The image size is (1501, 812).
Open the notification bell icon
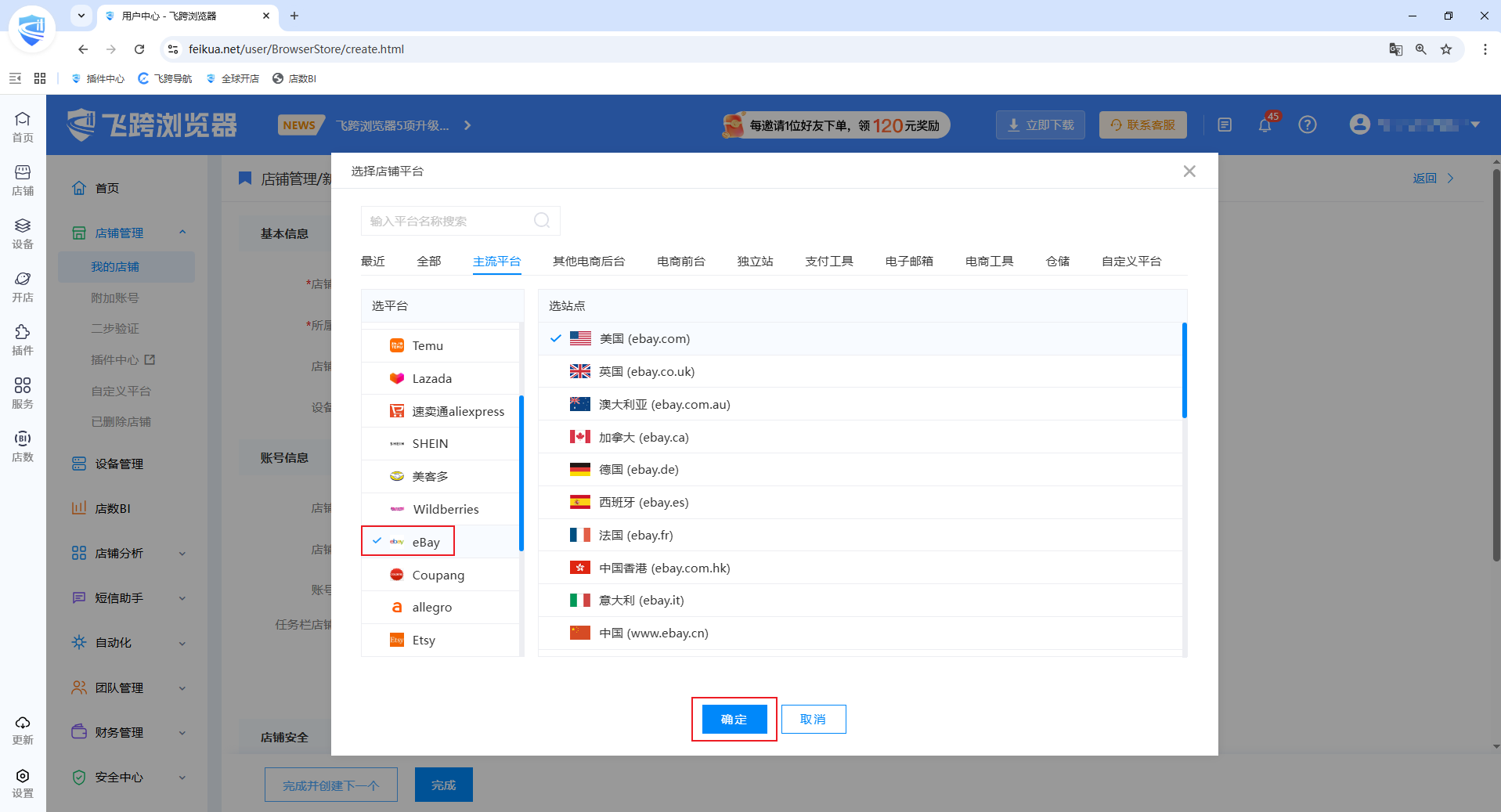[1265, 125]
